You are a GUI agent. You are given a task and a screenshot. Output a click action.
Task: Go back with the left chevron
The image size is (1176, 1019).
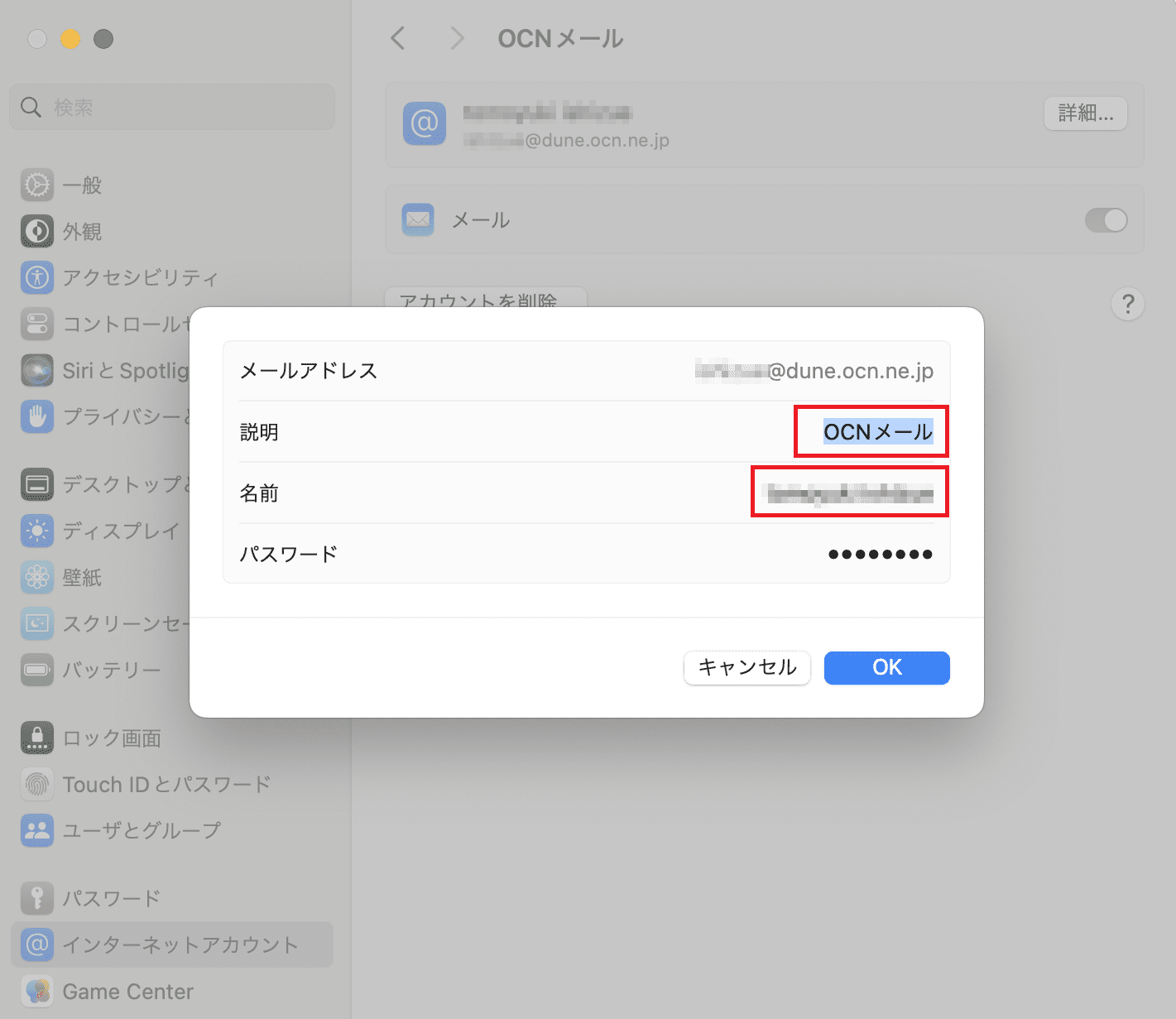point(398,38)
